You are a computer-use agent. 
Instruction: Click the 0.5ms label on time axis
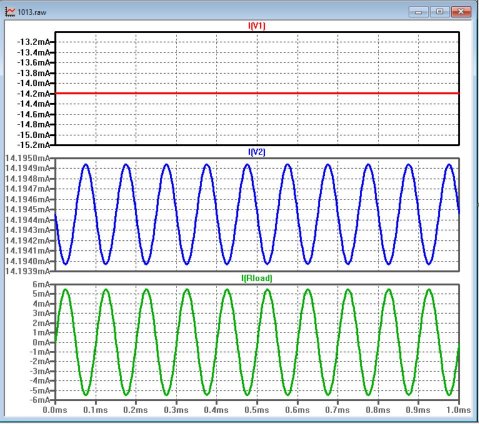[257, 410]
